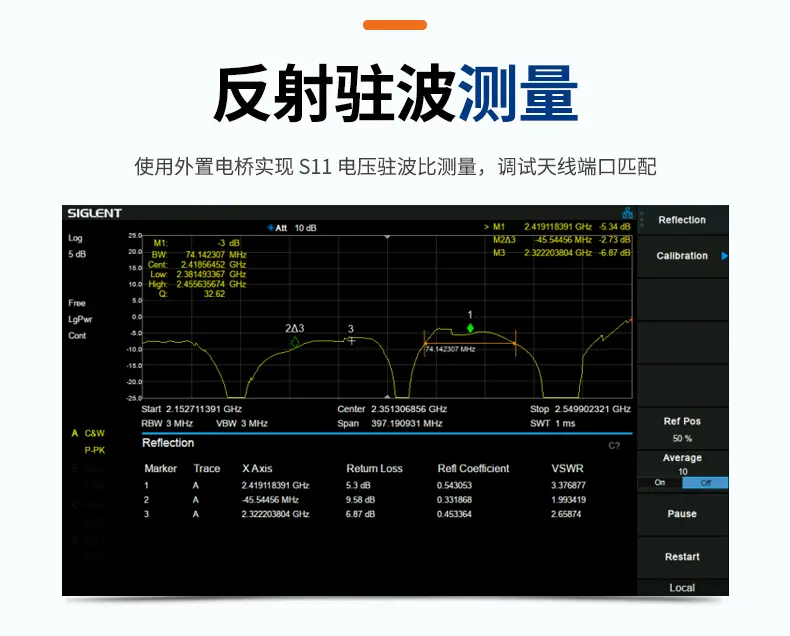
Task: Open the Average count value 10
Action: pyautogui.click(x=683, y=471)
